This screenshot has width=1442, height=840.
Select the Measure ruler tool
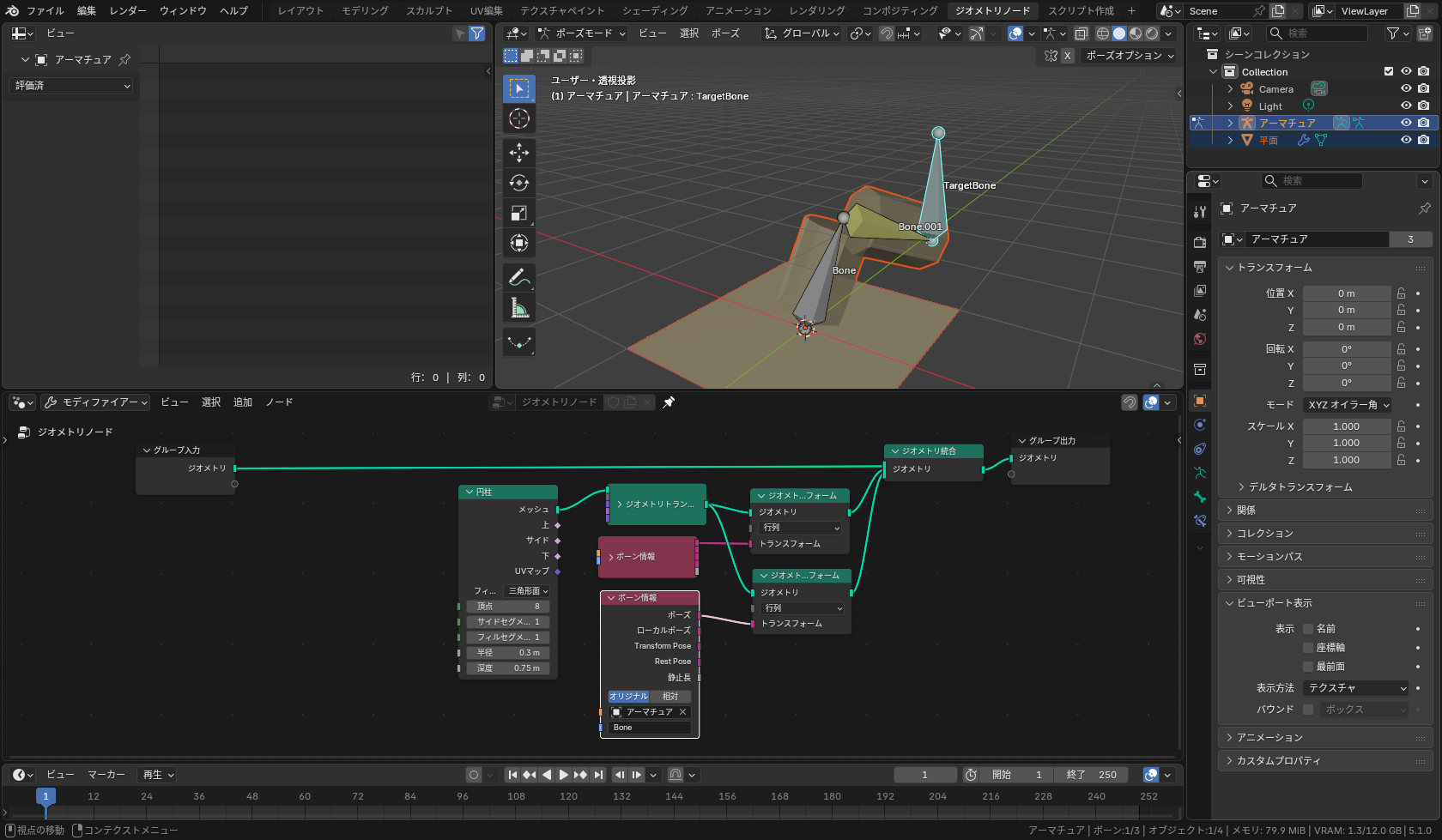click(518, 307)
